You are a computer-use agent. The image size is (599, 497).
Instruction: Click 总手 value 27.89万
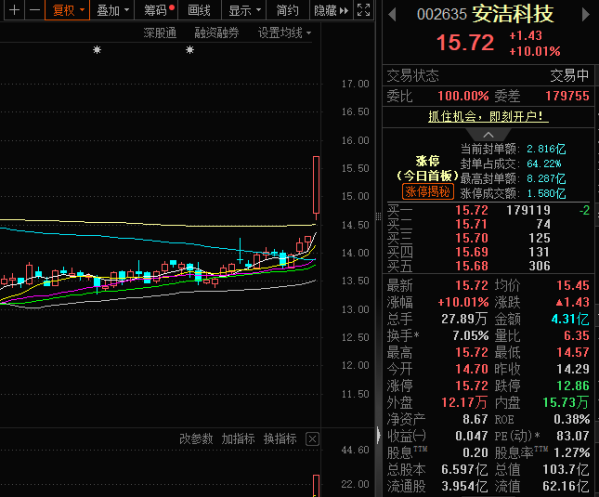(x=465, y=319)
